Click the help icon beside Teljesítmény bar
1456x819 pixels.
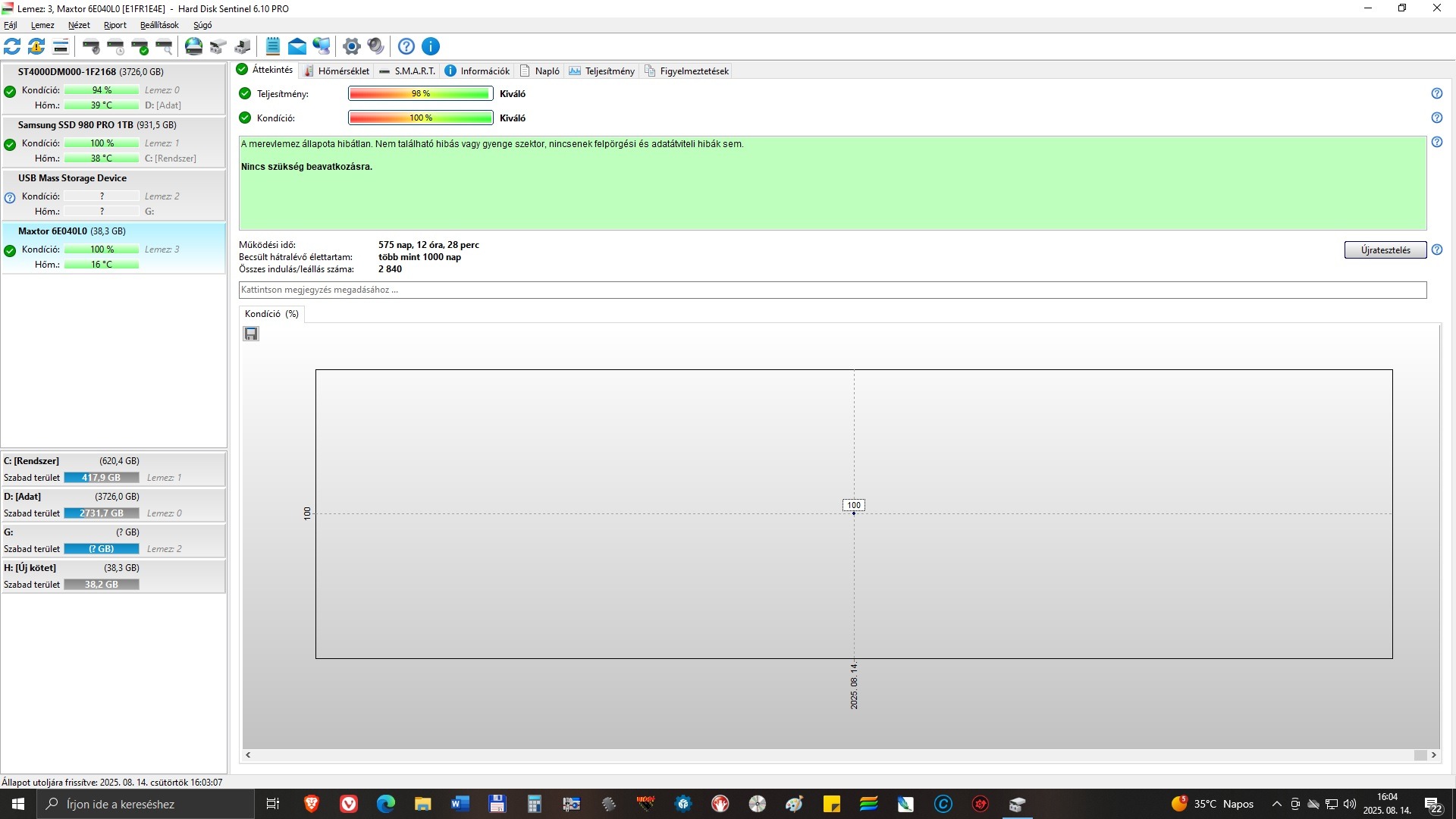[x=1436, y=93]
